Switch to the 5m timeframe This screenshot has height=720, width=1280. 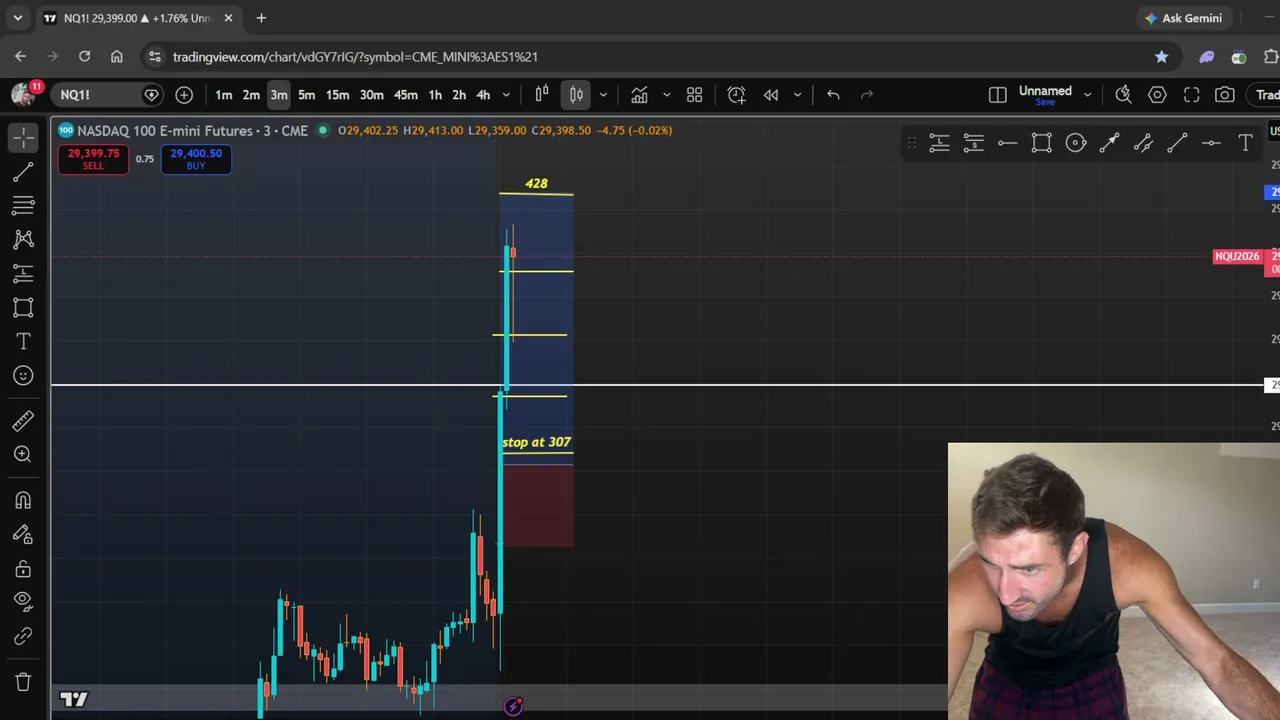pos(307,95)
